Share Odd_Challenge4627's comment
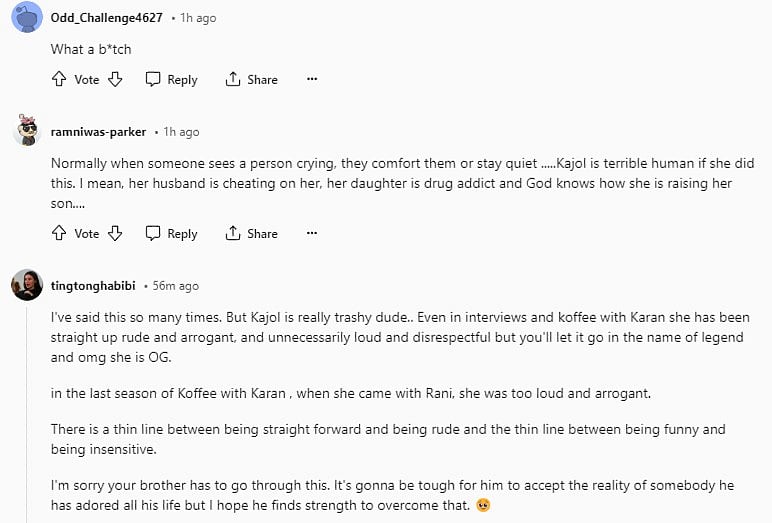This screenshot has height=523, width=772. (252, 79)
